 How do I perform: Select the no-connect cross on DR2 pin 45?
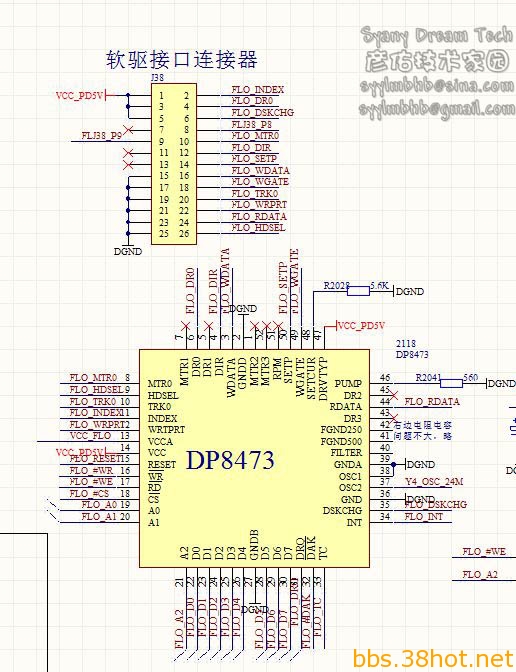[393, 395]
